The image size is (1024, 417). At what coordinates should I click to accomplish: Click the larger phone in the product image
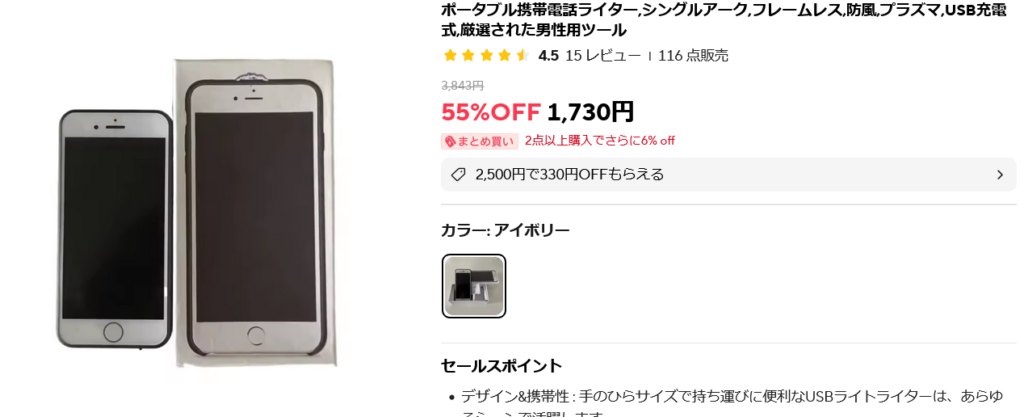click(x=255, y=217)
